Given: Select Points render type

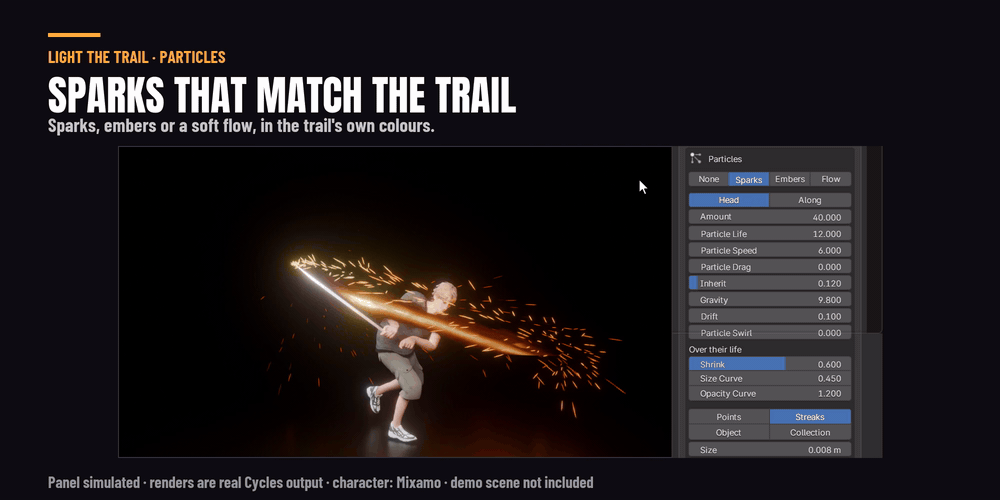Looking at the screenshot, I should coord(729,417).
